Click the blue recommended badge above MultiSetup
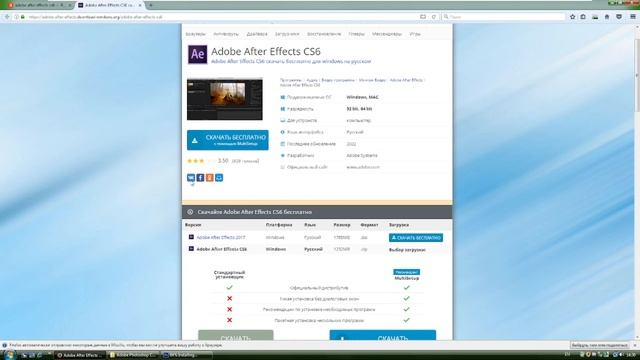The width and height of the screenshot is (640, 360). (407, 272)
